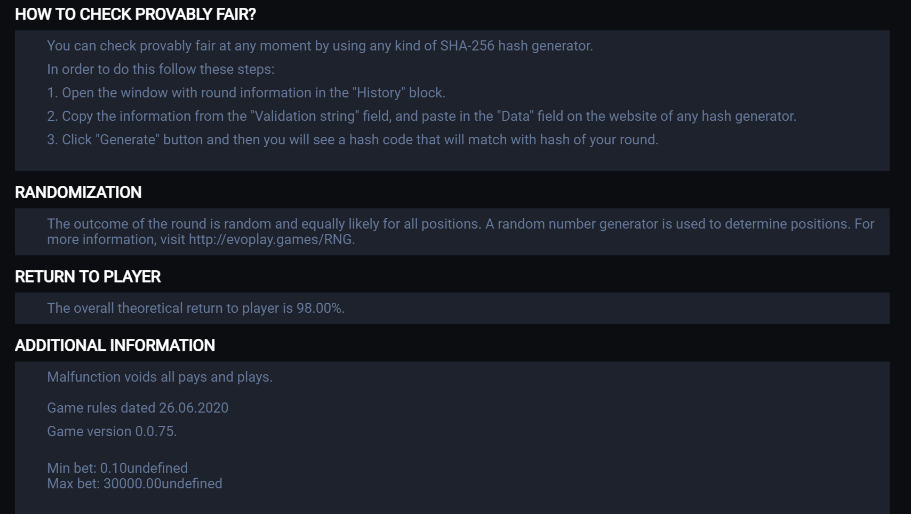Click the ADDITIONAL INFORMATION heading

(115, 345)
